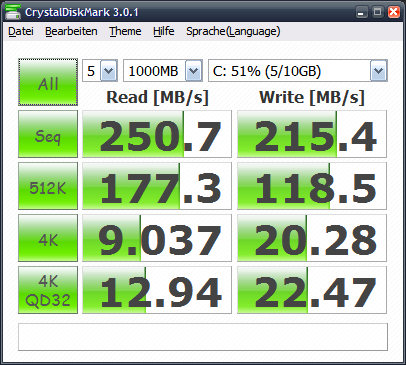Click the CrystalDiskMark title bar app icon

[x=13, y=12]
